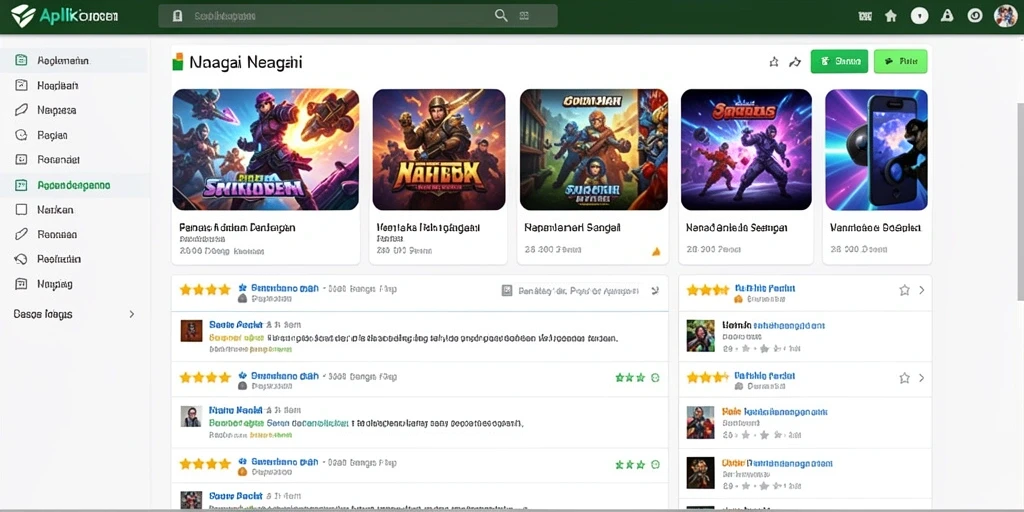Select the highlighted green "Aadendeganno" sidebar item
This screenshot has height=512, width=1024.
[75, 185]
